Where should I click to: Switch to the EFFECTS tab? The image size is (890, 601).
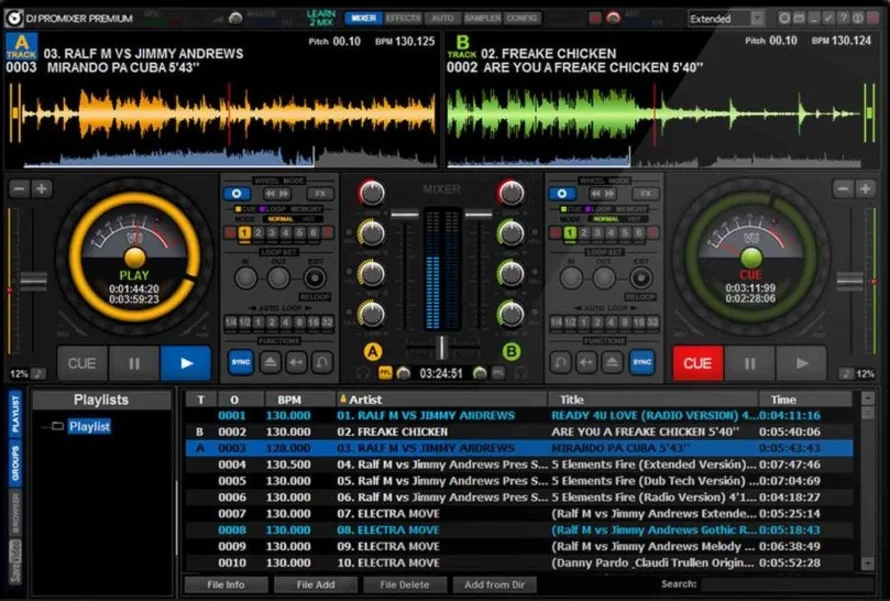403,18
